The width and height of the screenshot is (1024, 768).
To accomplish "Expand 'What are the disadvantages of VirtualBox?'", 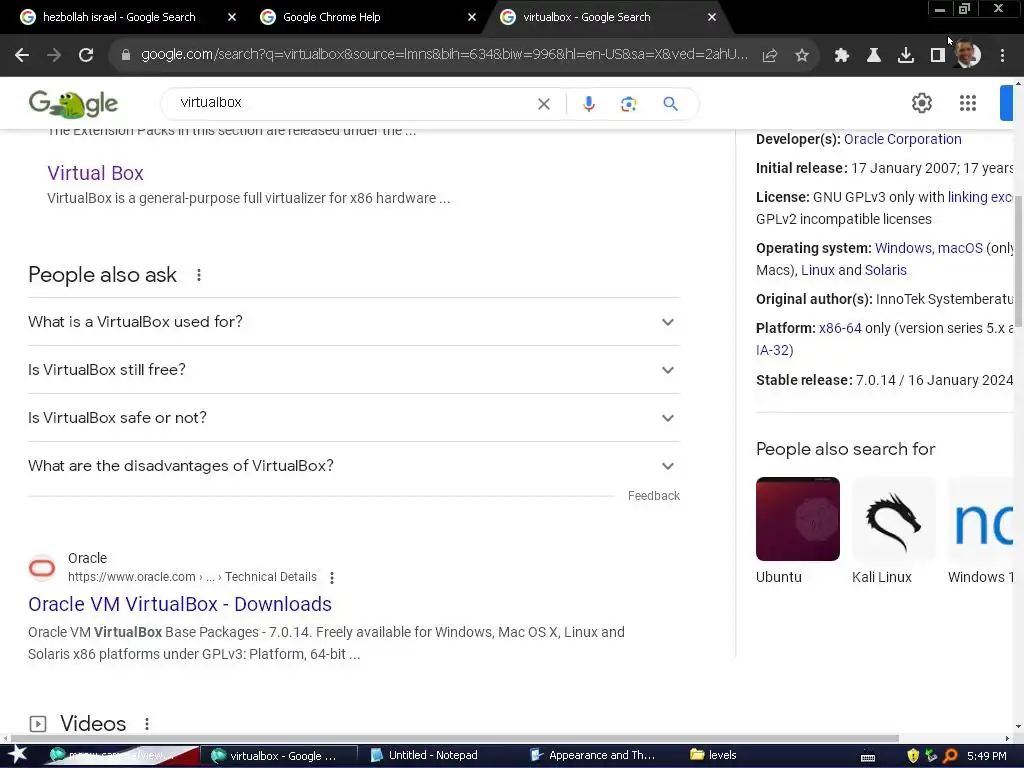I will point(354,466).
